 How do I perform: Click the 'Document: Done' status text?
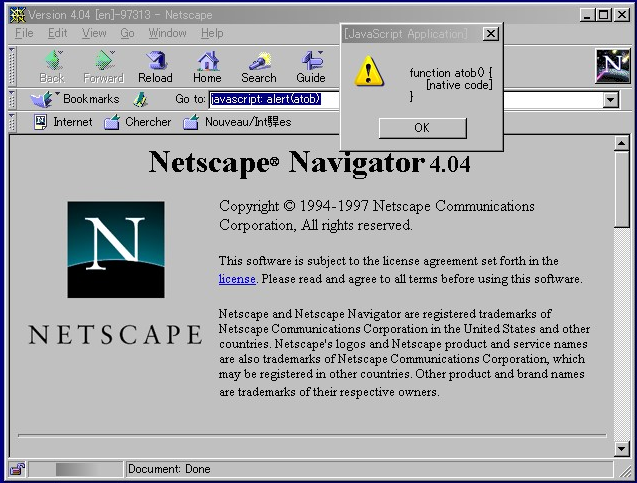(x=169, y=469)
